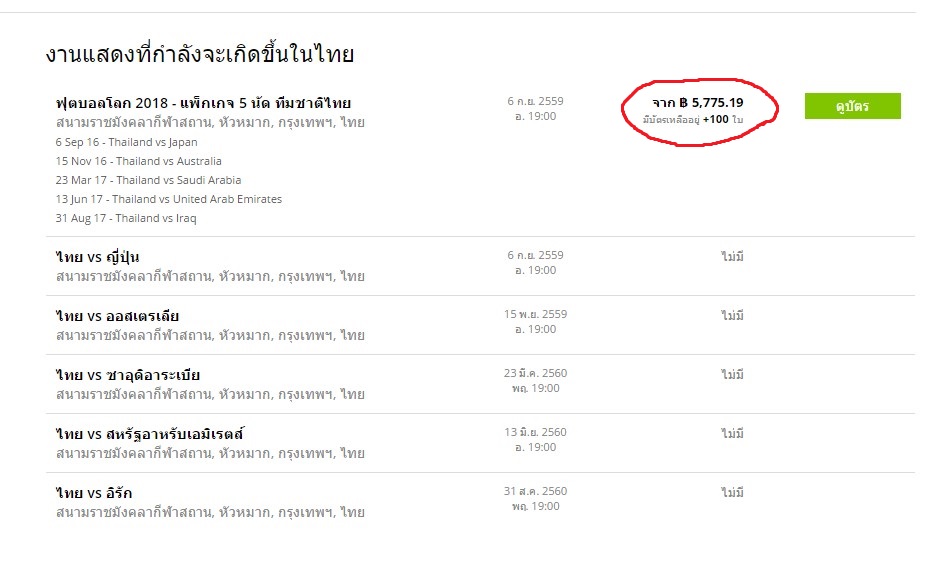
Task: Open the ไทย vs ออสเตรเลีย match
Action: pos(117,316)
